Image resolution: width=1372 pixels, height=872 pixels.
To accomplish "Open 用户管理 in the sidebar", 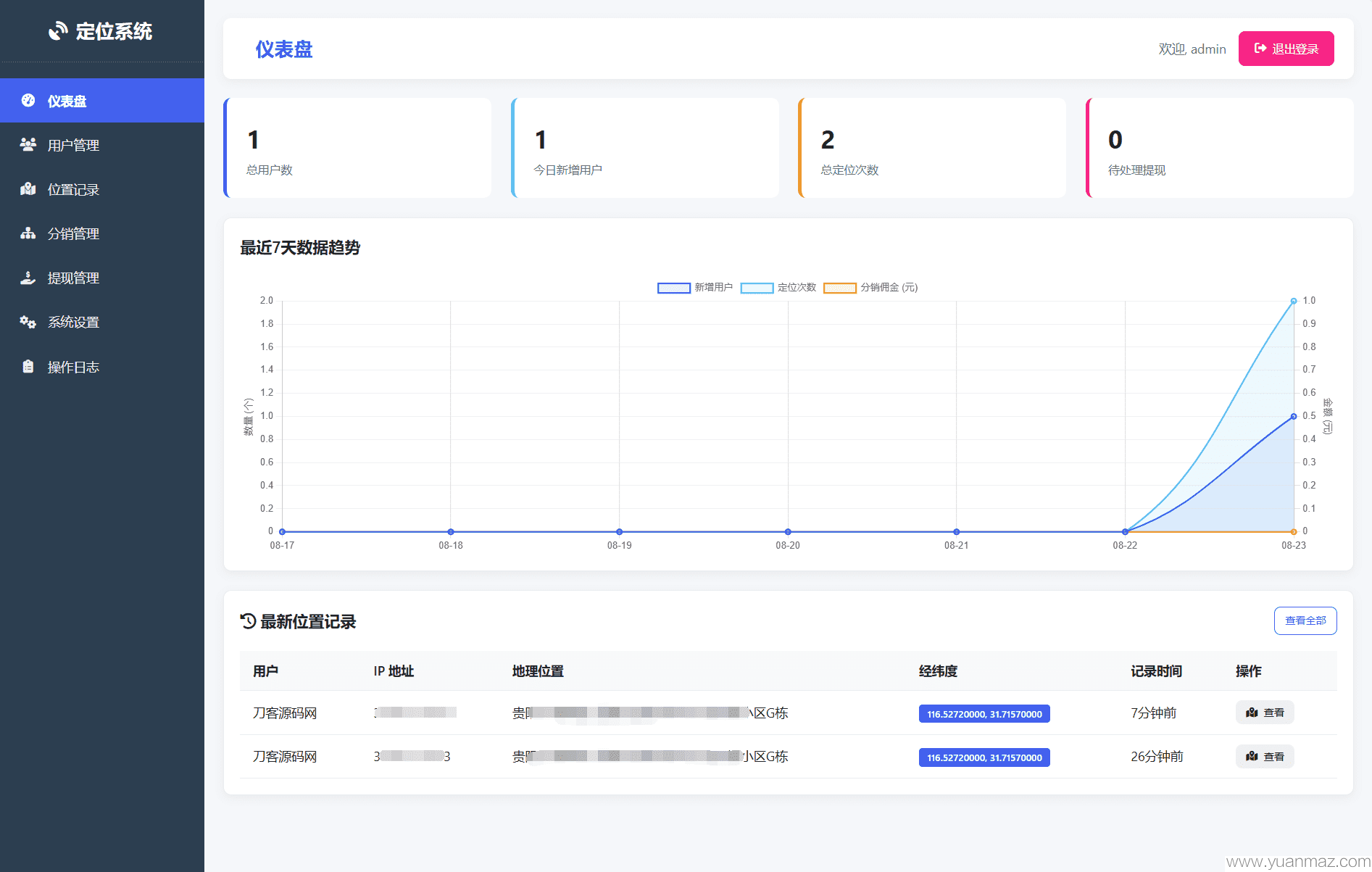I will (102, 145).
